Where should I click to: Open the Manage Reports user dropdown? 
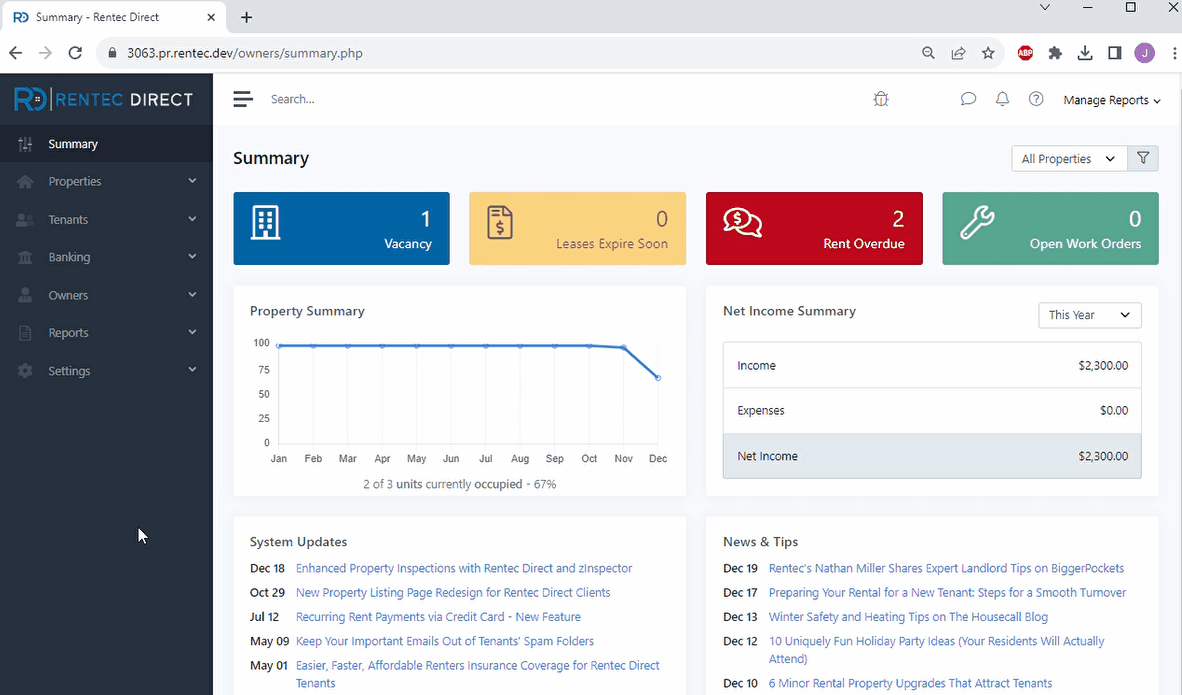point(1112,100)
